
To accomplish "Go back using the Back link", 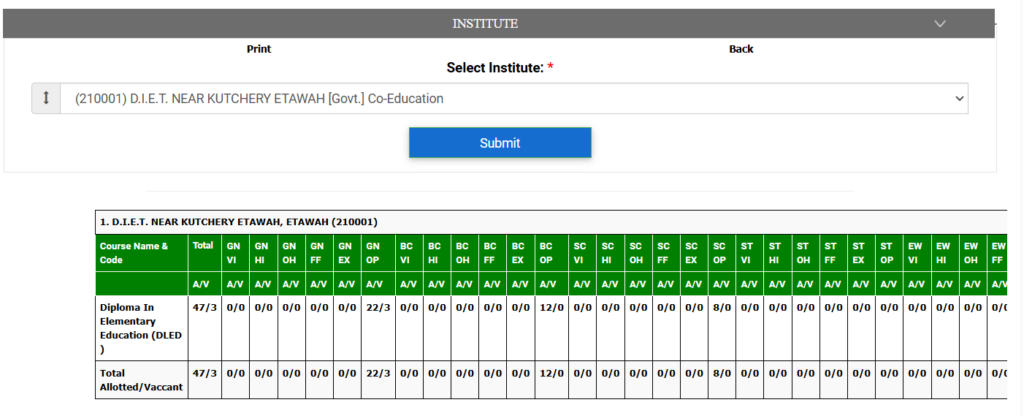I will pos(741,49).
